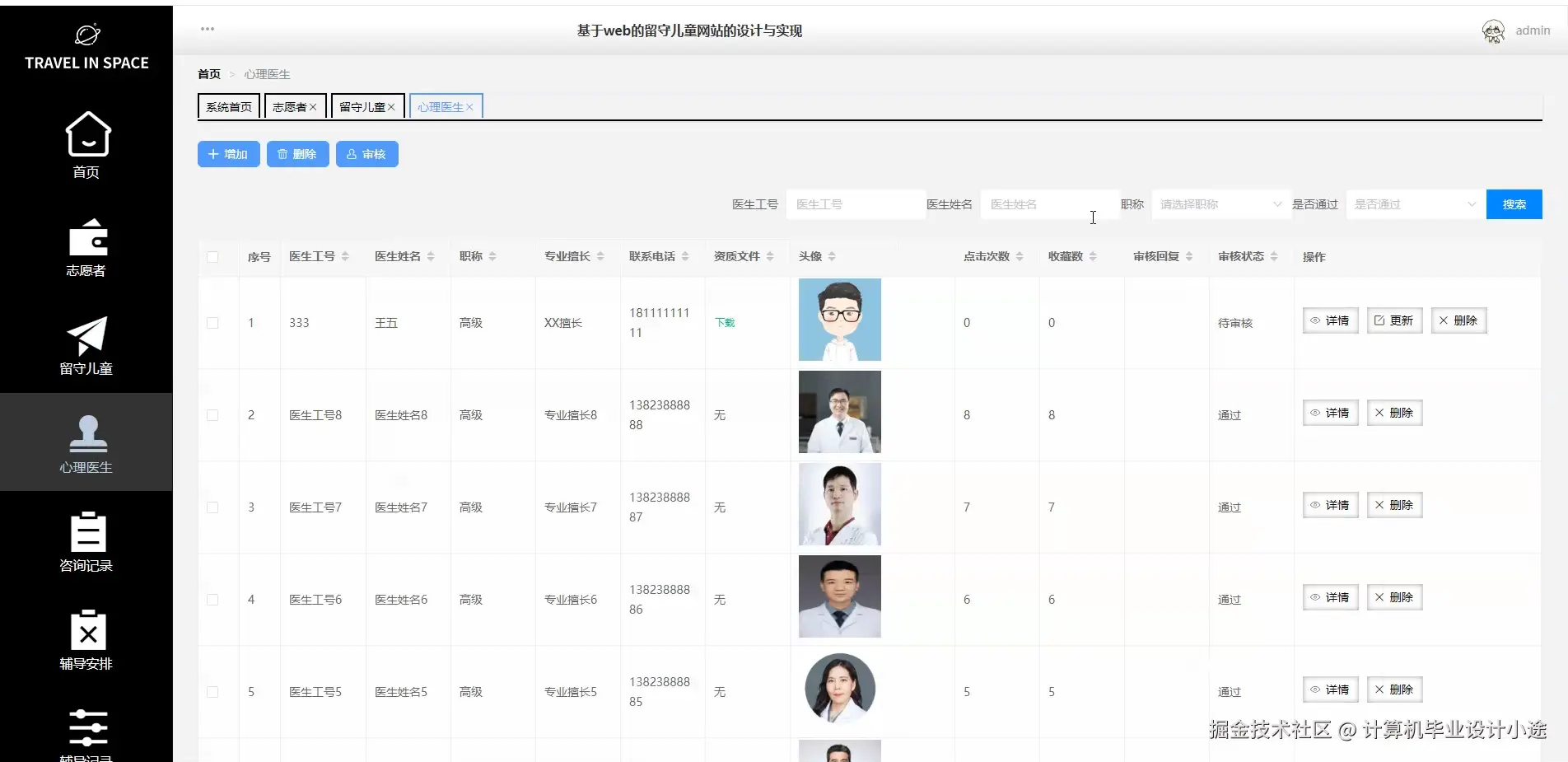
Task: Open the 辅导安排 clipboard-X icon
Action: pos(88,630)
